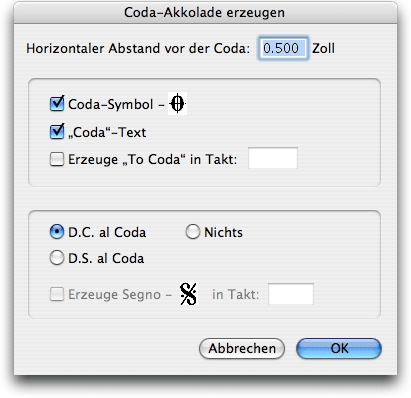Cancel with the Abbrechen button
The image size is (411, 398).
pyautogui.click(x=242, y=348)
